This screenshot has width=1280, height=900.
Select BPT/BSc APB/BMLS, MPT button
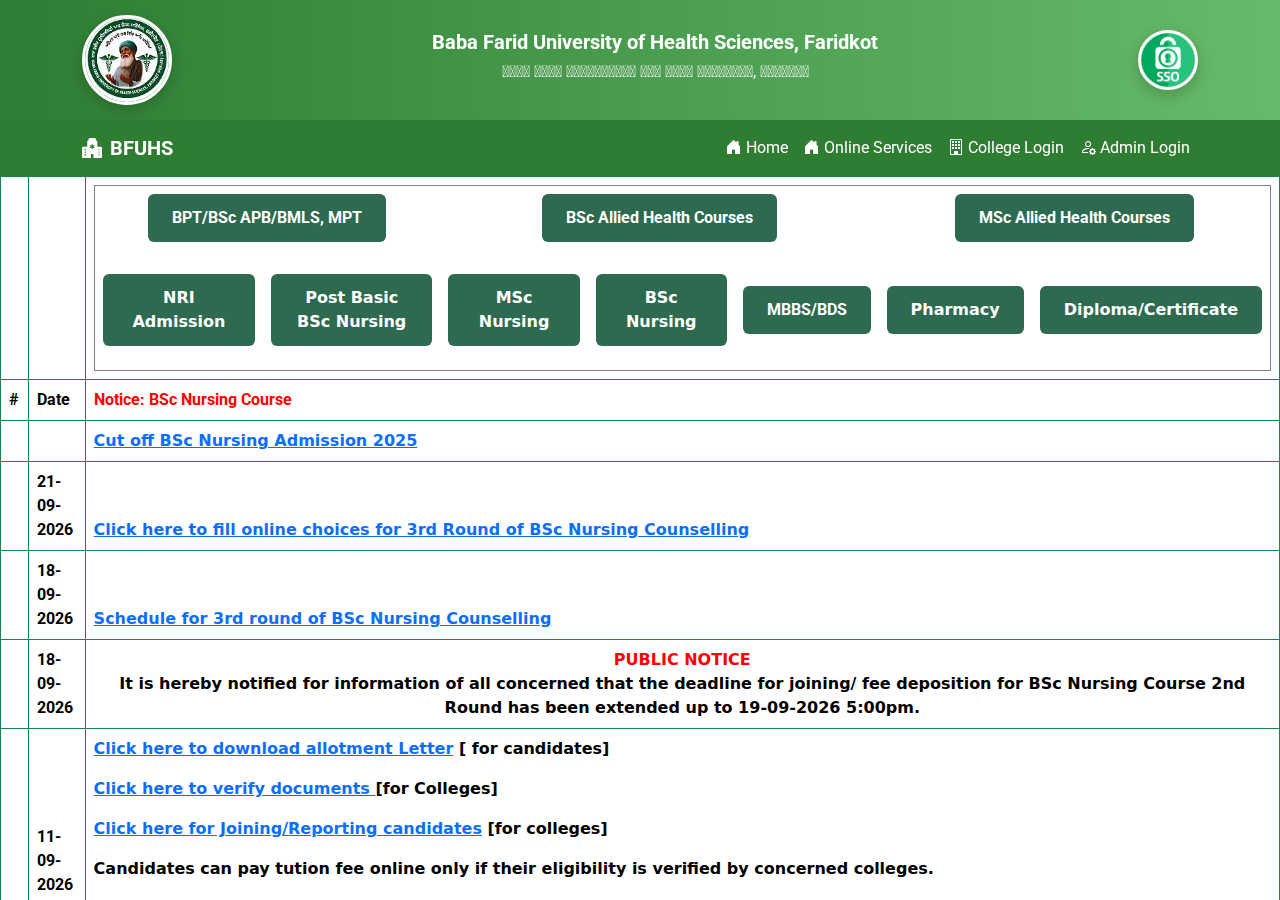pos(267,218)
